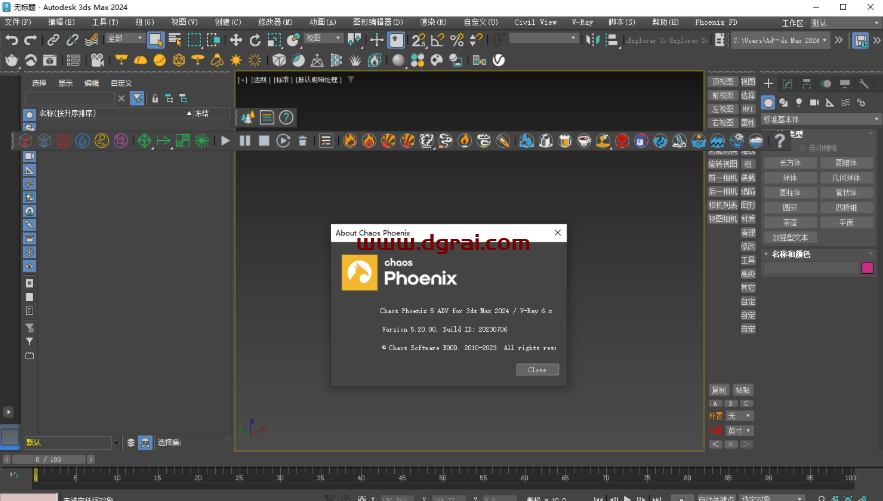The image size is (883, 501).
Task: Open the Modify tab in command panel
Action: [x=787, y=84]
